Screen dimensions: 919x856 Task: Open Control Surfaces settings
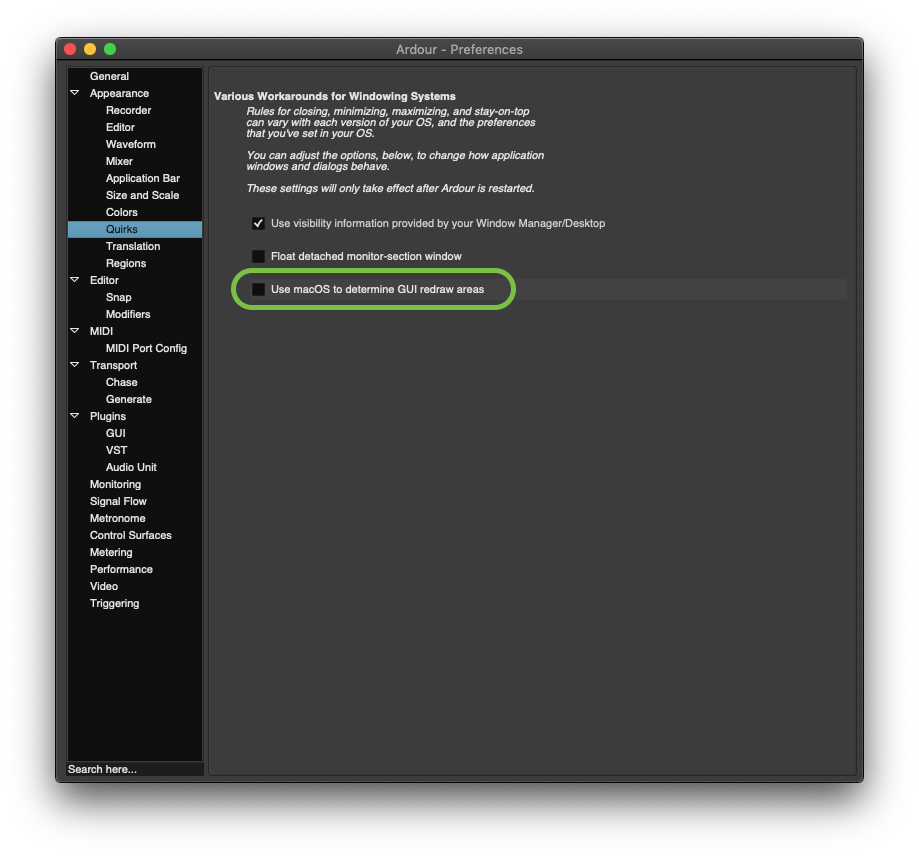click(130, 535)
